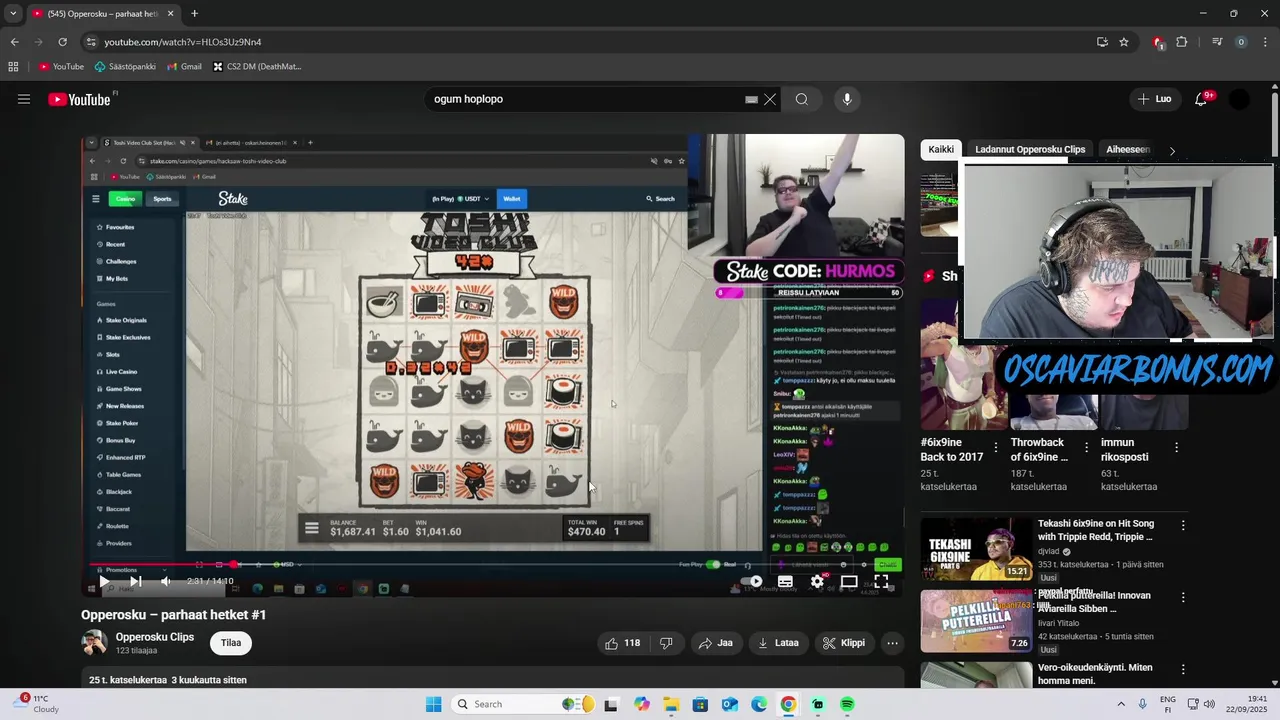Play the video
The image size is (1280, 720).
click(104, 581)
